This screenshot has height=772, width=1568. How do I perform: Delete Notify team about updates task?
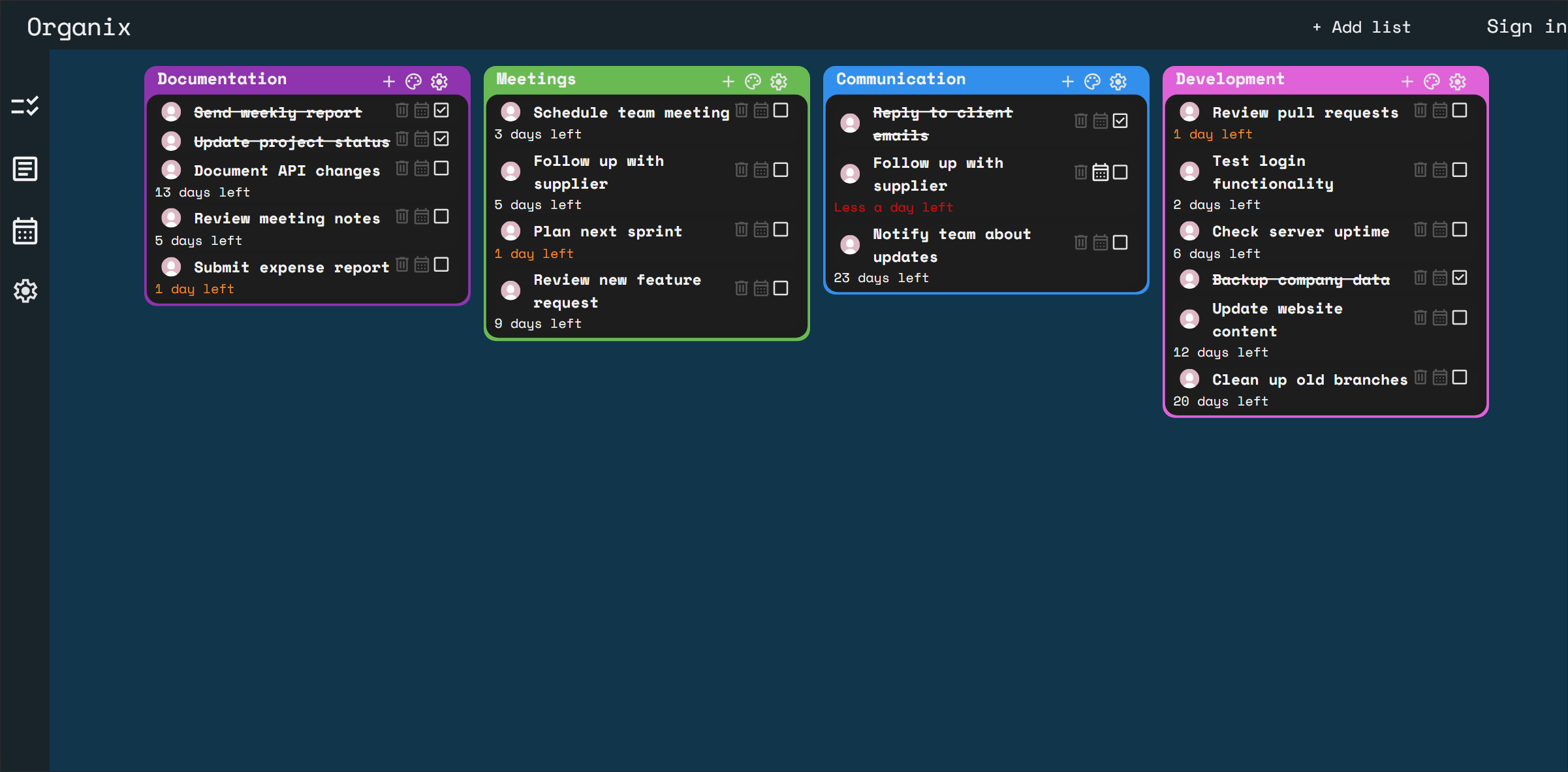1081,243
